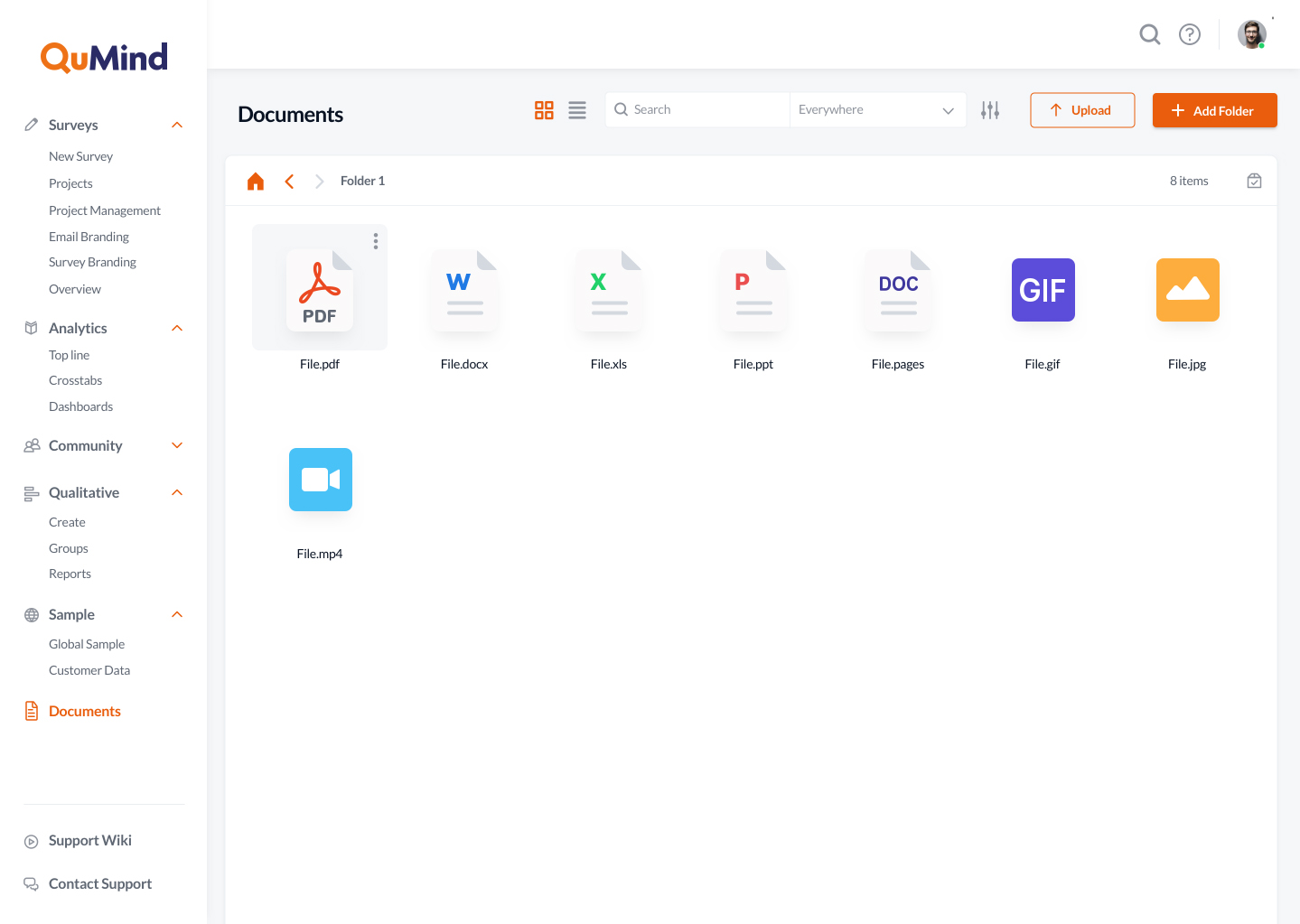Select the video File.mp4 icon
Viewport: 1300px width, 924px height.
(321, 480)
